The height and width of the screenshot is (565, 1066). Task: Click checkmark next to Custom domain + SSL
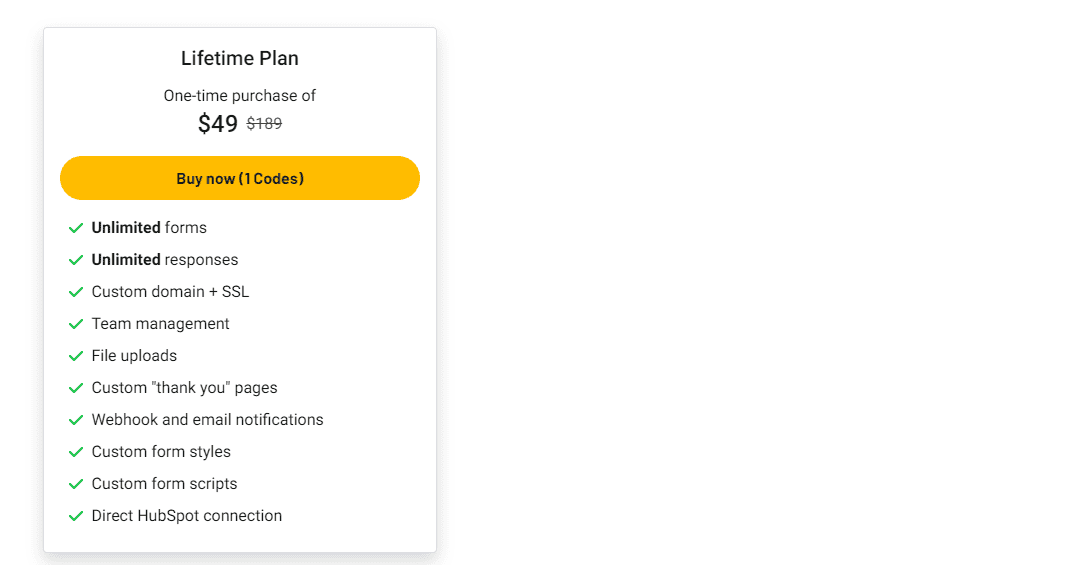click(x=75, y=292)
